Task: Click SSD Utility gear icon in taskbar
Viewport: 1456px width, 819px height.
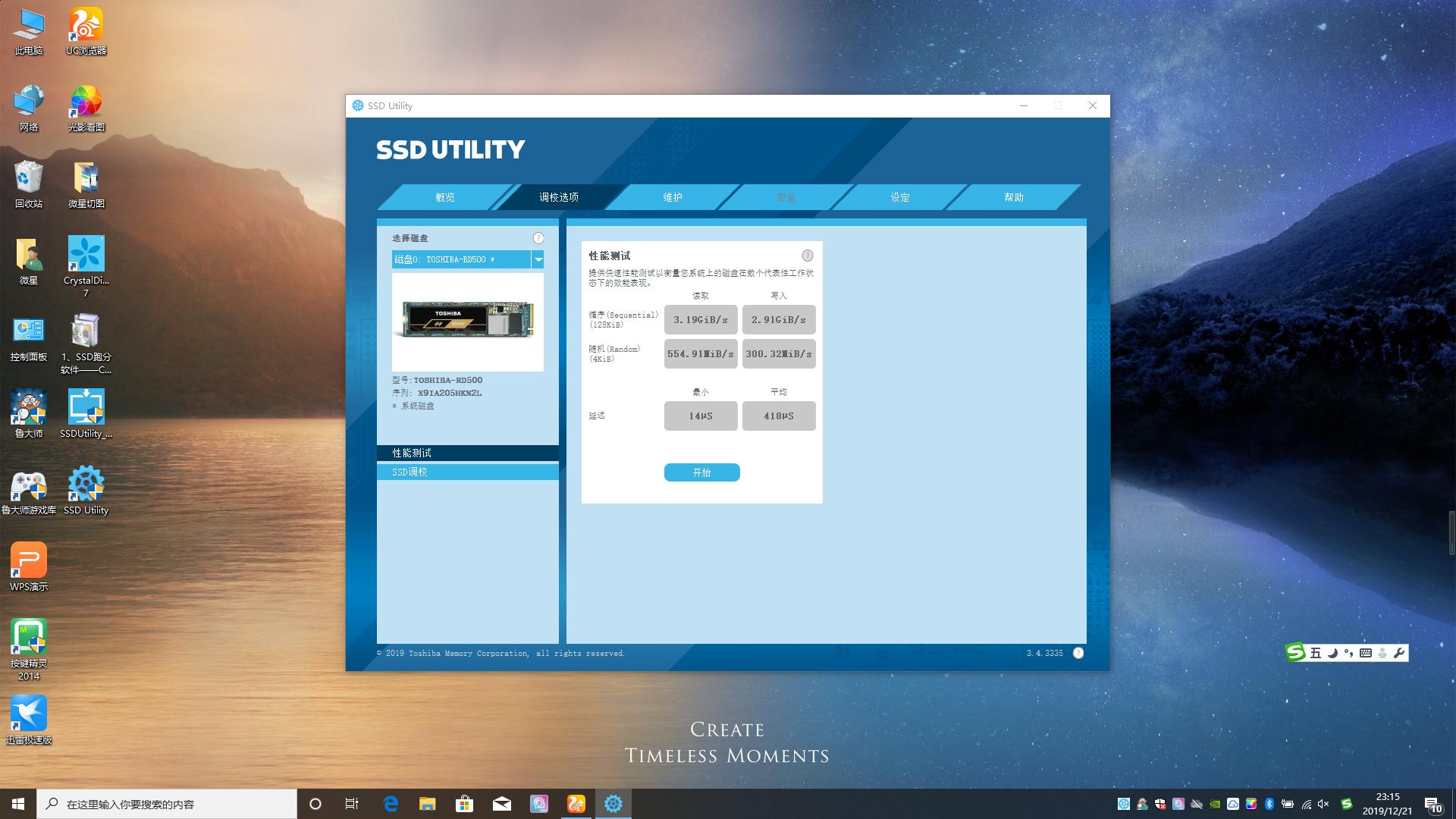Action: [613, 804]
